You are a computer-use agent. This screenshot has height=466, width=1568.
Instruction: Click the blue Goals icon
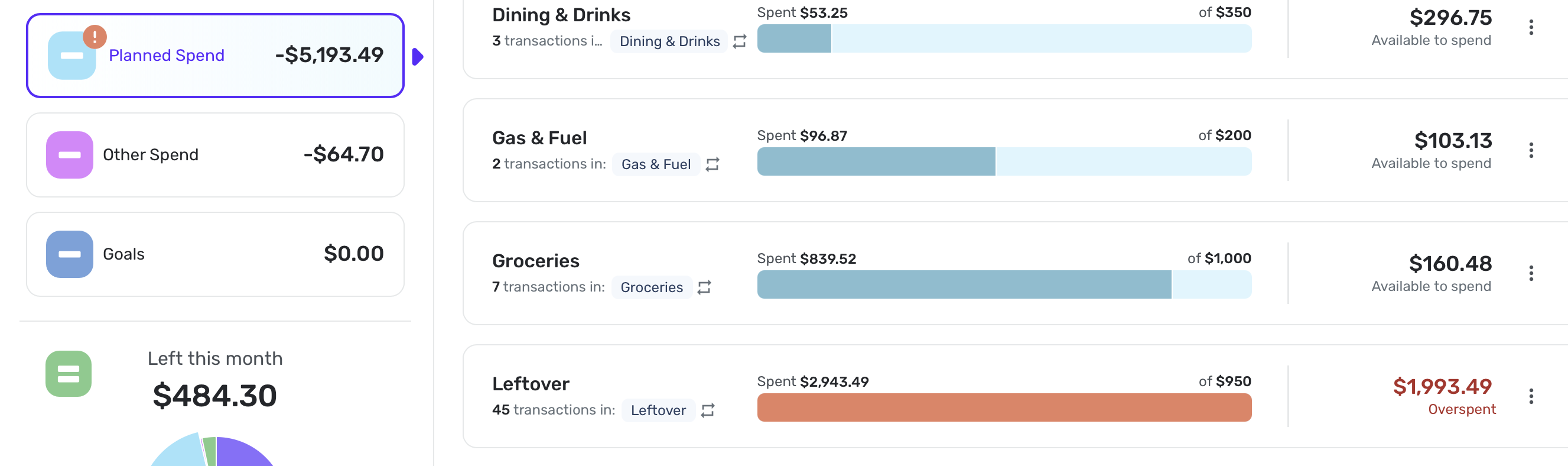(69, 254)
